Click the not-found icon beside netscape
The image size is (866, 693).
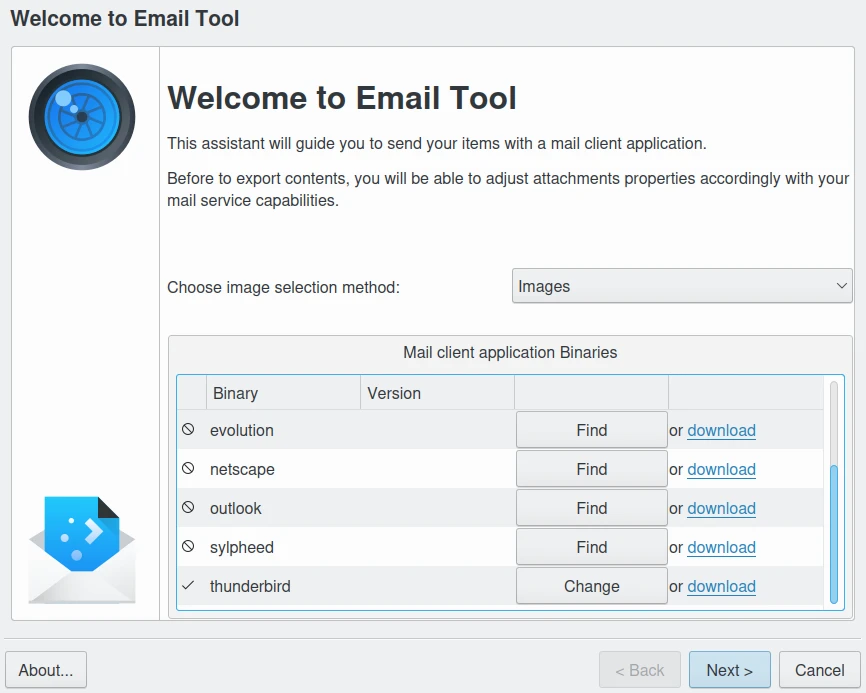[188, 469]
